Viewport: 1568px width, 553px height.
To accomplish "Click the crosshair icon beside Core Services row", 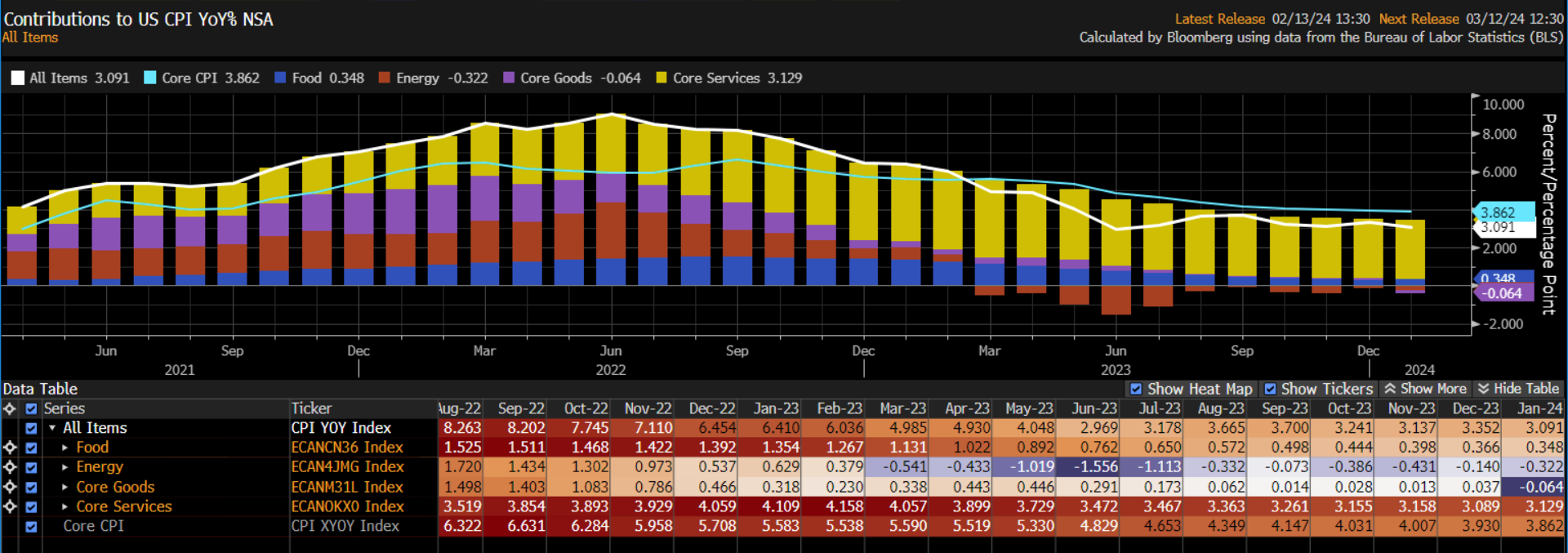I will coord(10,506).
